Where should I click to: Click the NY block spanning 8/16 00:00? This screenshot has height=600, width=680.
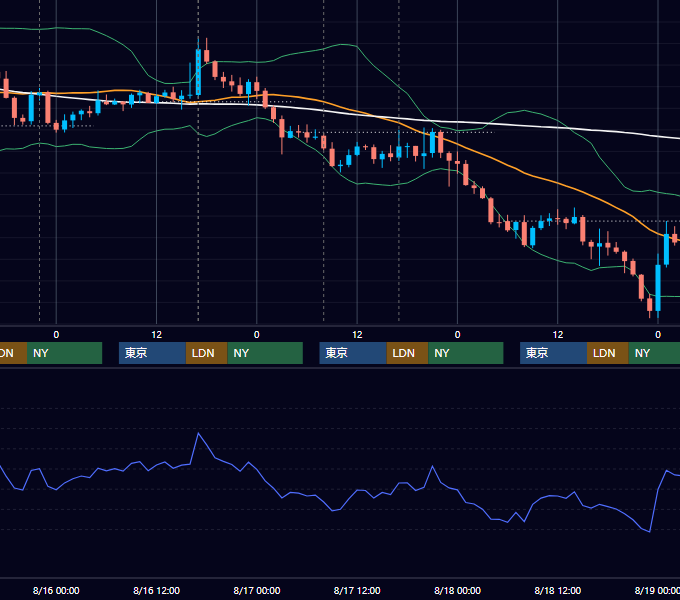[64, 353]
